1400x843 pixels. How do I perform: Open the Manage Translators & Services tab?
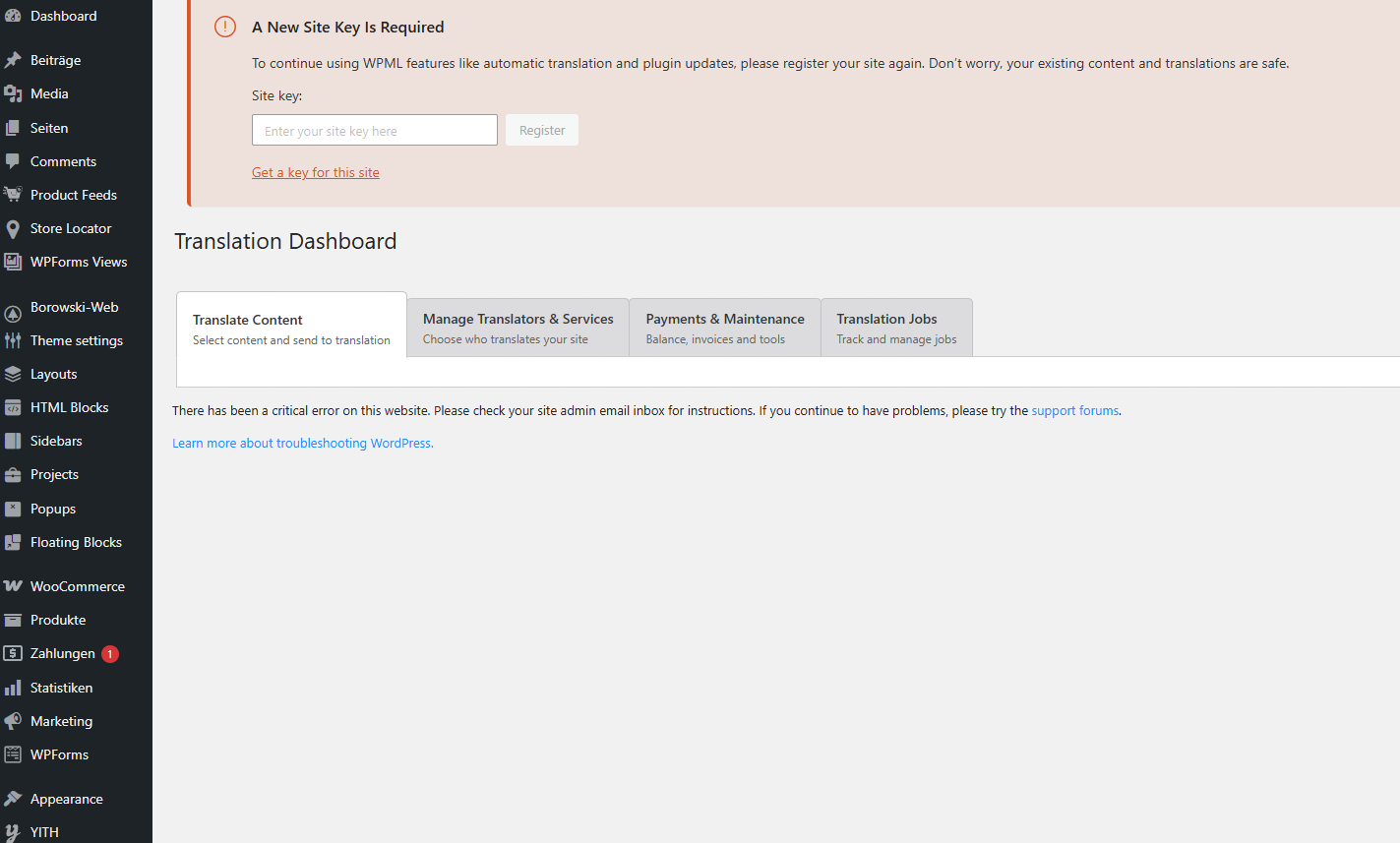click(517, 328)
